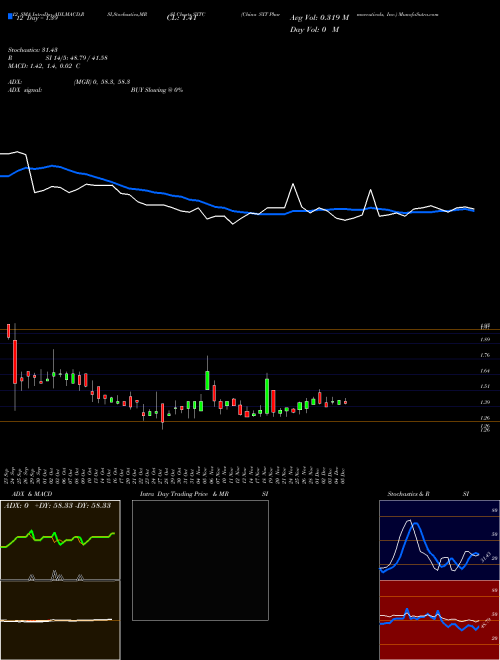The width and height of the screenshot is (500, 660).
Task: Click the blue 12-day SMA legend square
Action: [x=10, y=16]
